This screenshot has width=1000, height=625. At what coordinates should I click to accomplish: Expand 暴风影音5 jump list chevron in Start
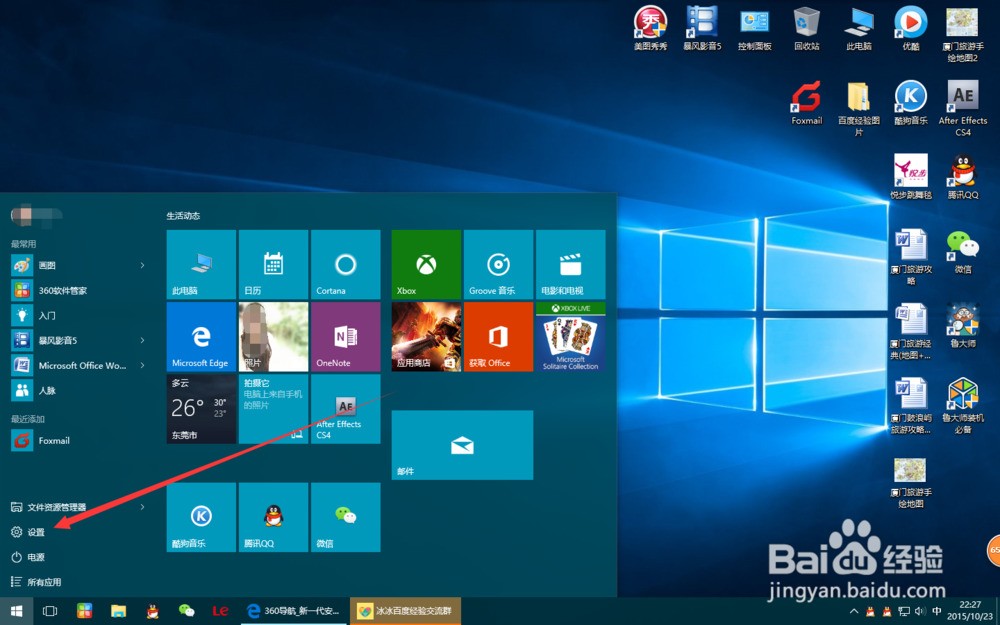(142, 341)
